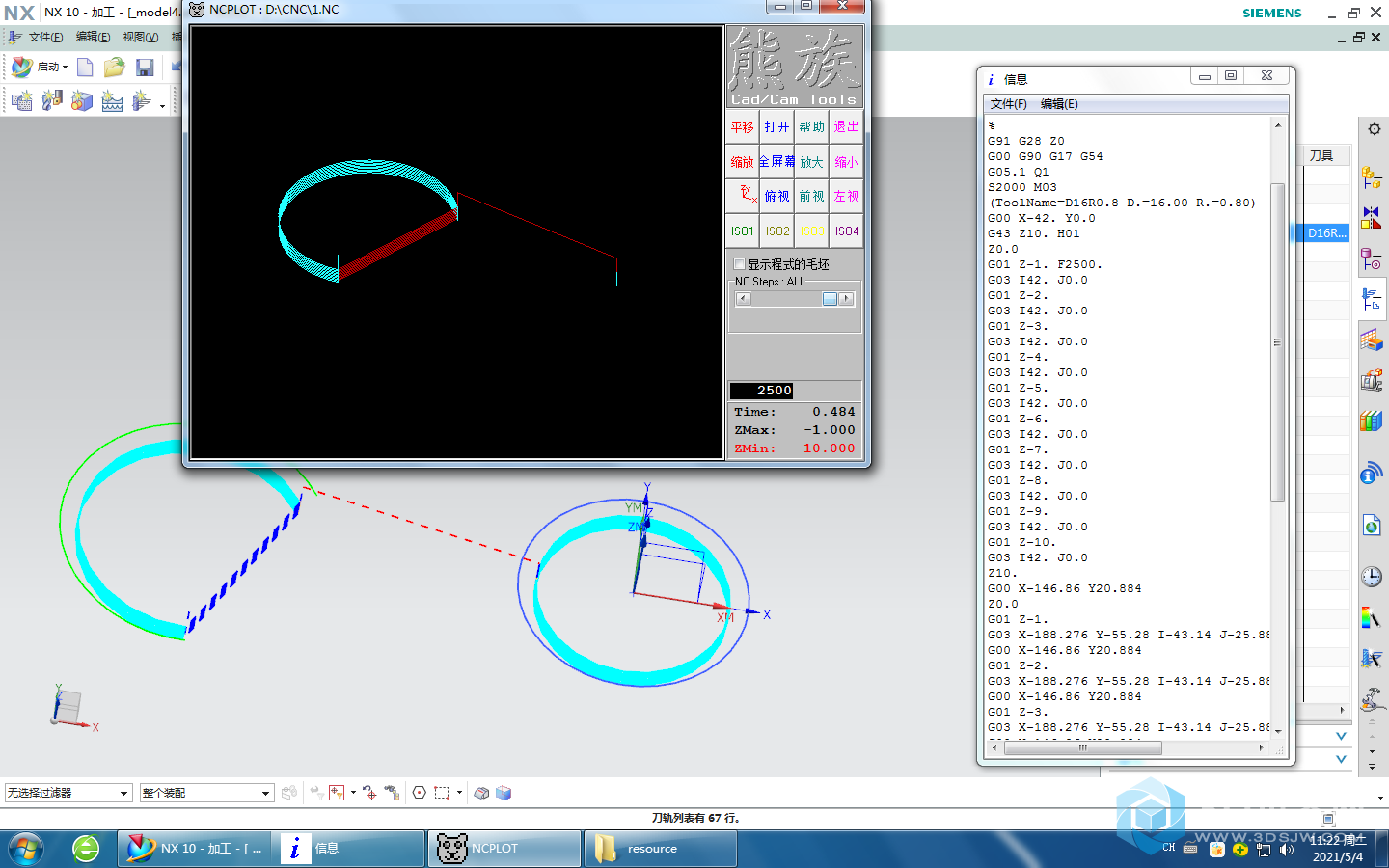
Task: Click the polygon selection icon
Action: point(419,793)
